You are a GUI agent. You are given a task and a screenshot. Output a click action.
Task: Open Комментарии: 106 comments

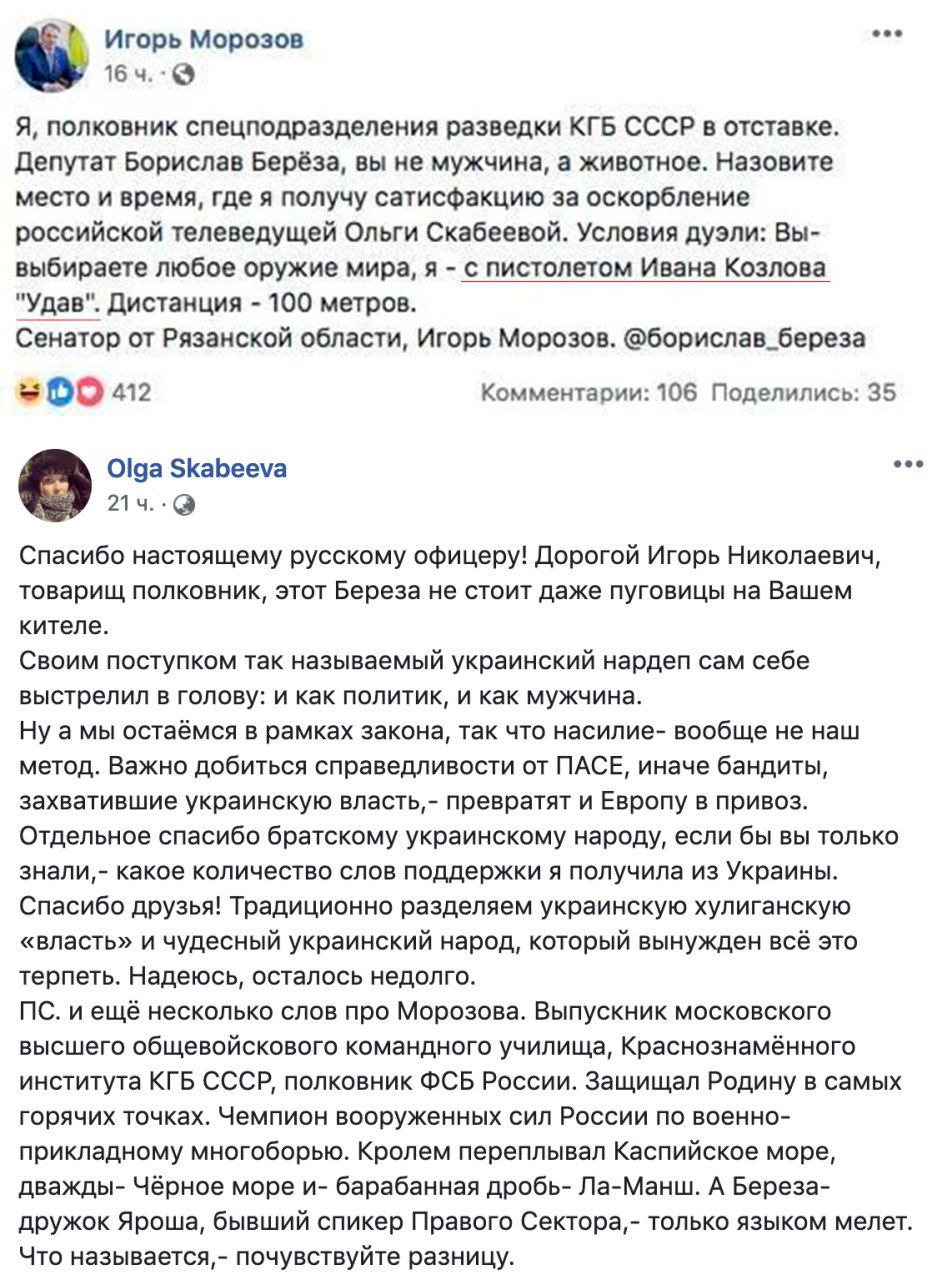(x=589, y=392)
